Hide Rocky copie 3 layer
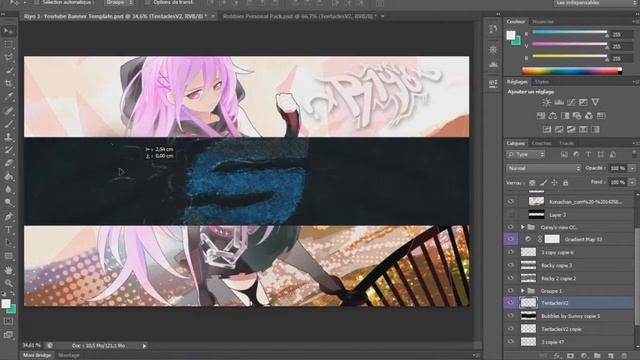Viewport: 640px width, 360px height. click(511, 265)
